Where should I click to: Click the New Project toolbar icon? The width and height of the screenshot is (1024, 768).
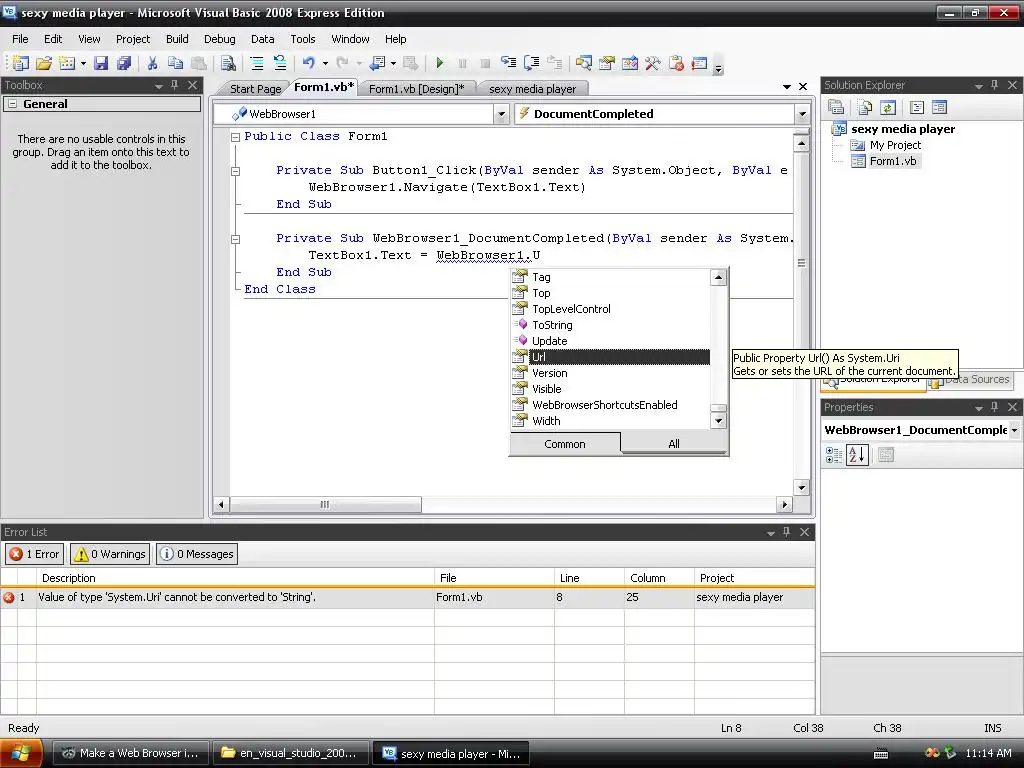click(20, 63)
